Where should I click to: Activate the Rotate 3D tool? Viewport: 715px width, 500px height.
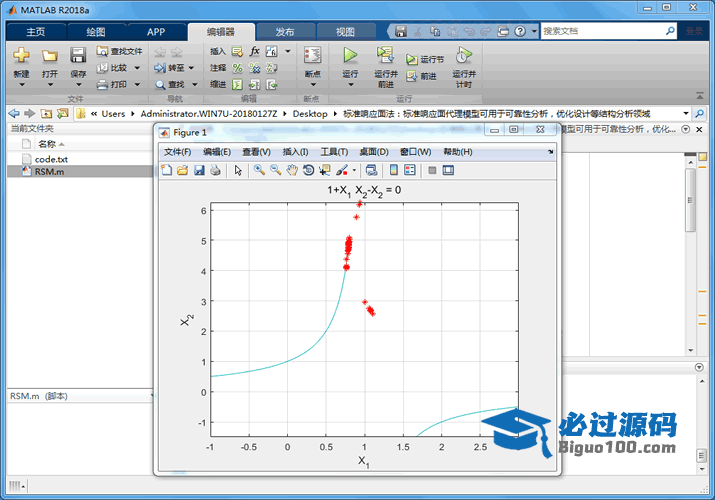[x=308, y=170]
